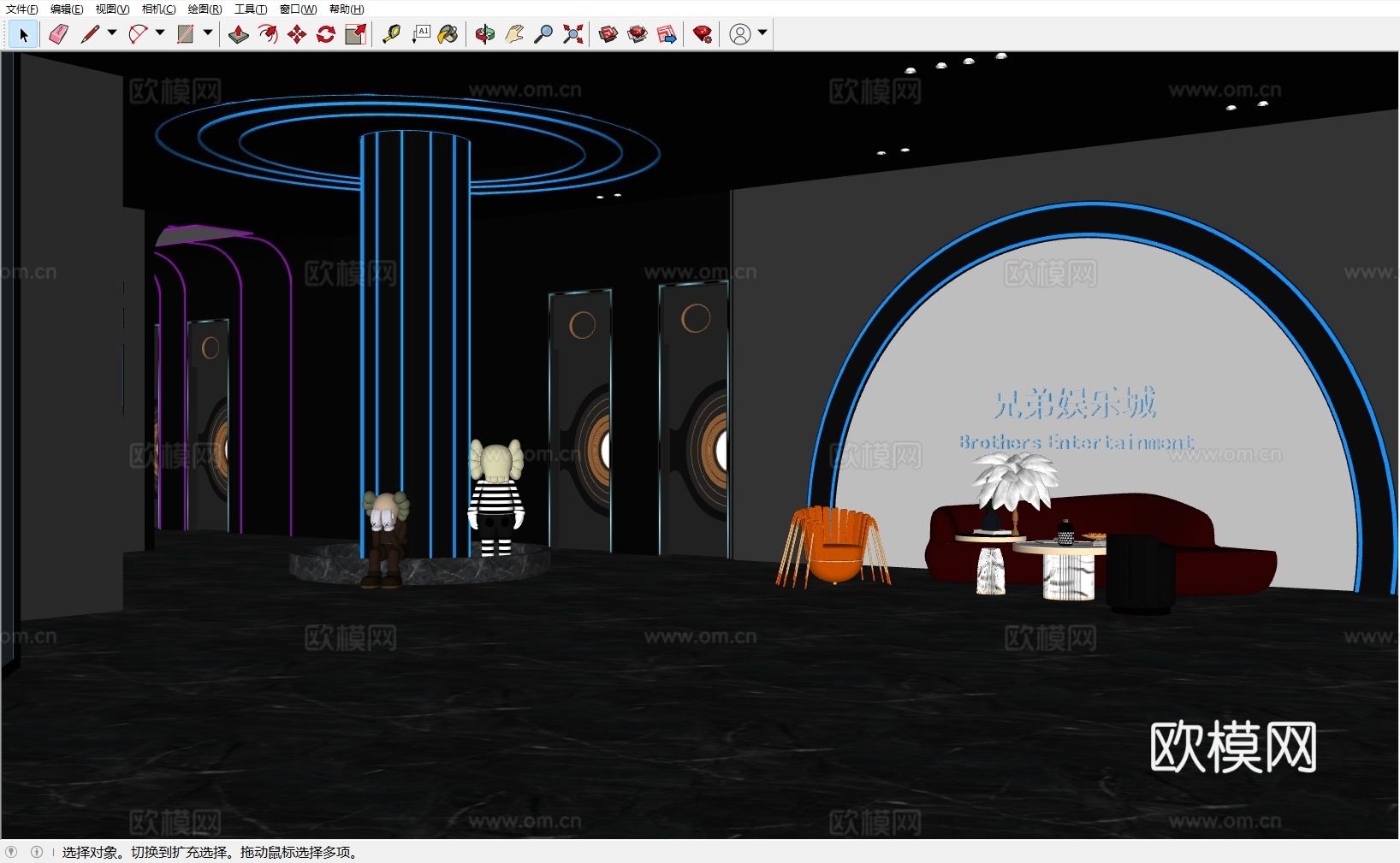
Task: Click the model credits status icon
Action: pos(37,852)
